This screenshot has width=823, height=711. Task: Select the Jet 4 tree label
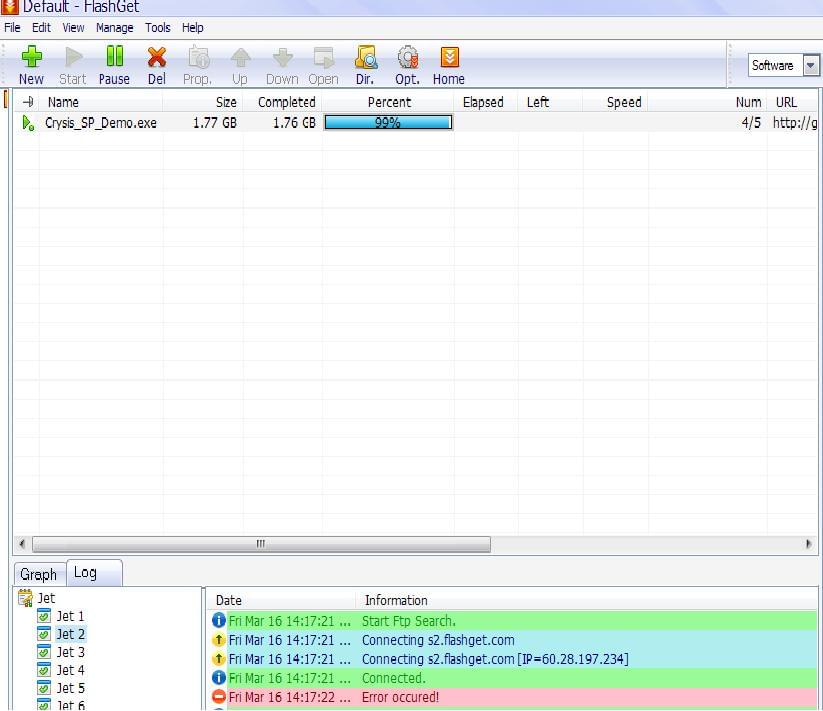pos(70,670)
